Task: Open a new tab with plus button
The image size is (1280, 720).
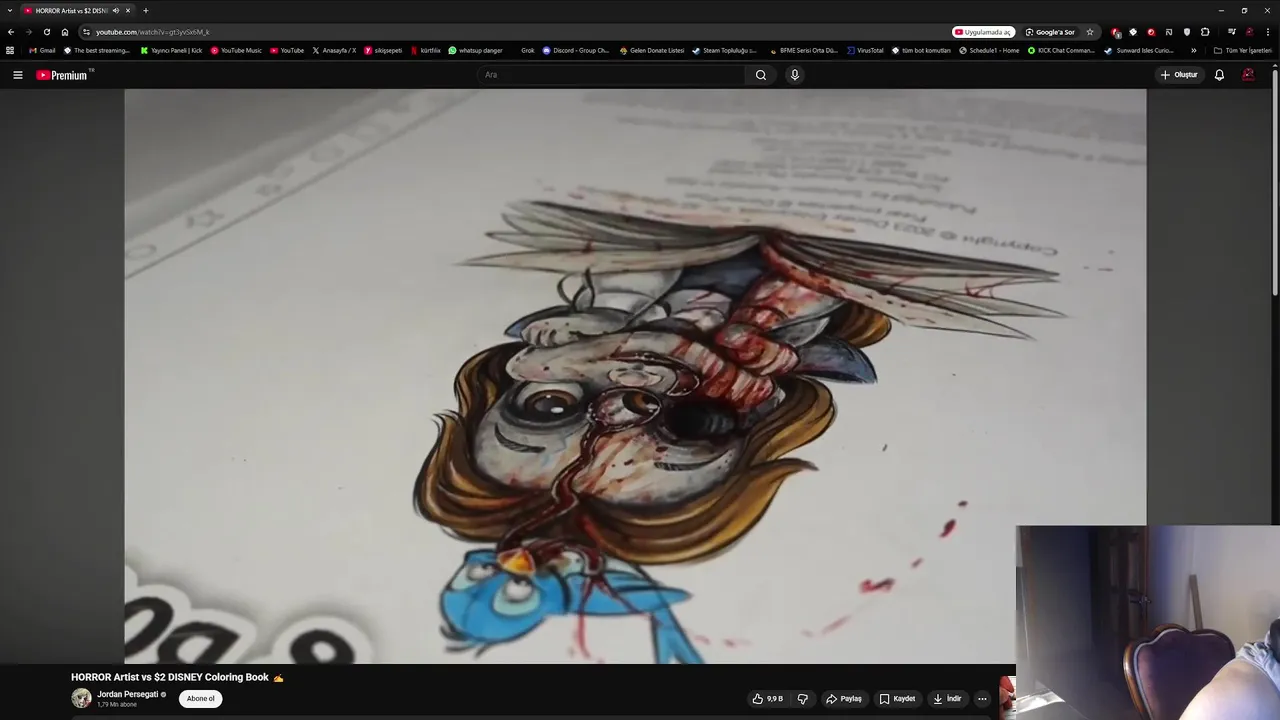Action: [145, 10]
